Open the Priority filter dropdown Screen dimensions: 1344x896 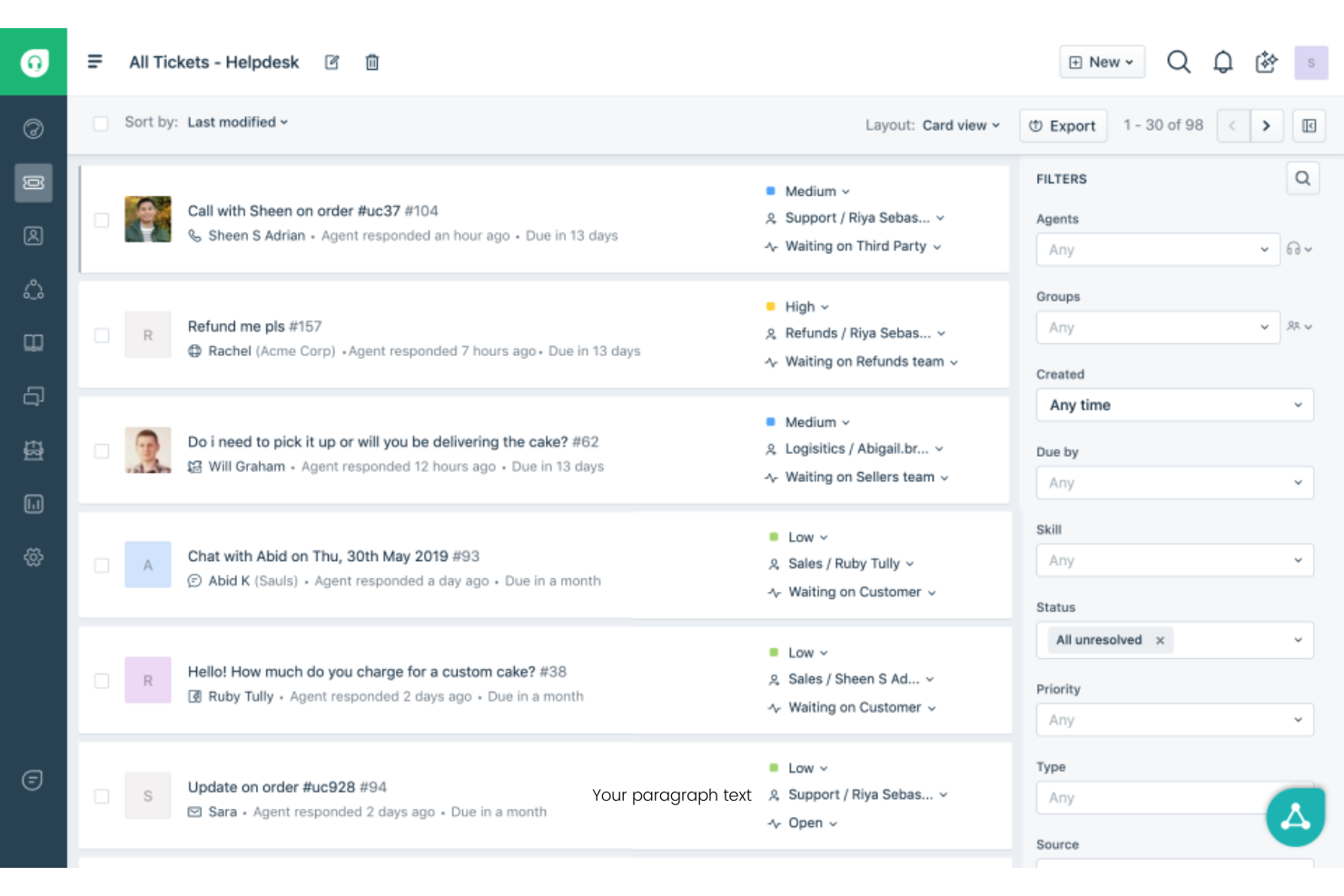click(1174, 719)
